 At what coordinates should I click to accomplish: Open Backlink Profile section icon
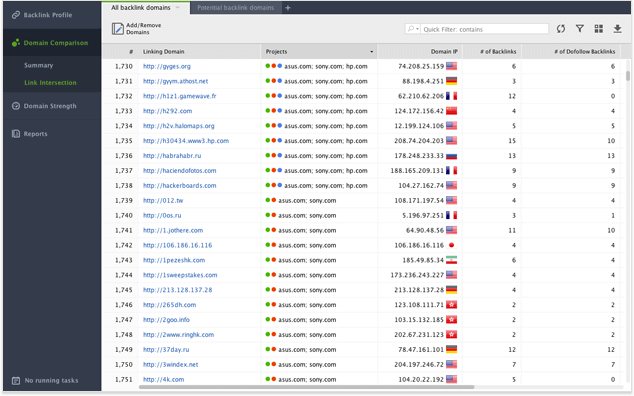(x=16, y=15)
